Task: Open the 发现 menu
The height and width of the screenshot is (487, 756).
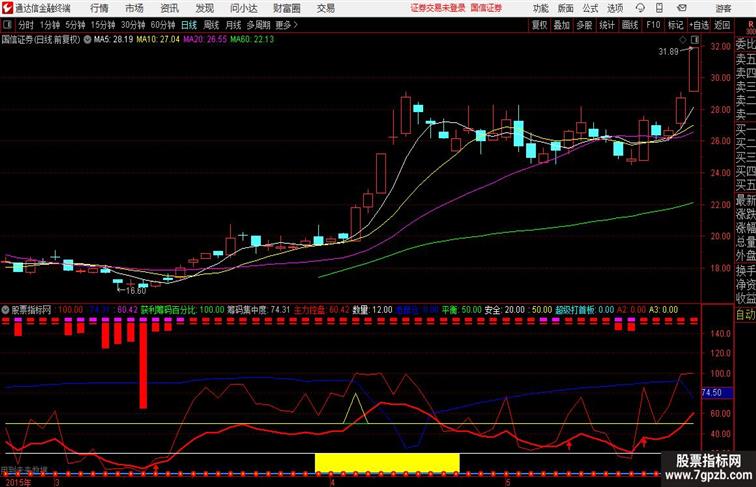Action: pos(205,8)
